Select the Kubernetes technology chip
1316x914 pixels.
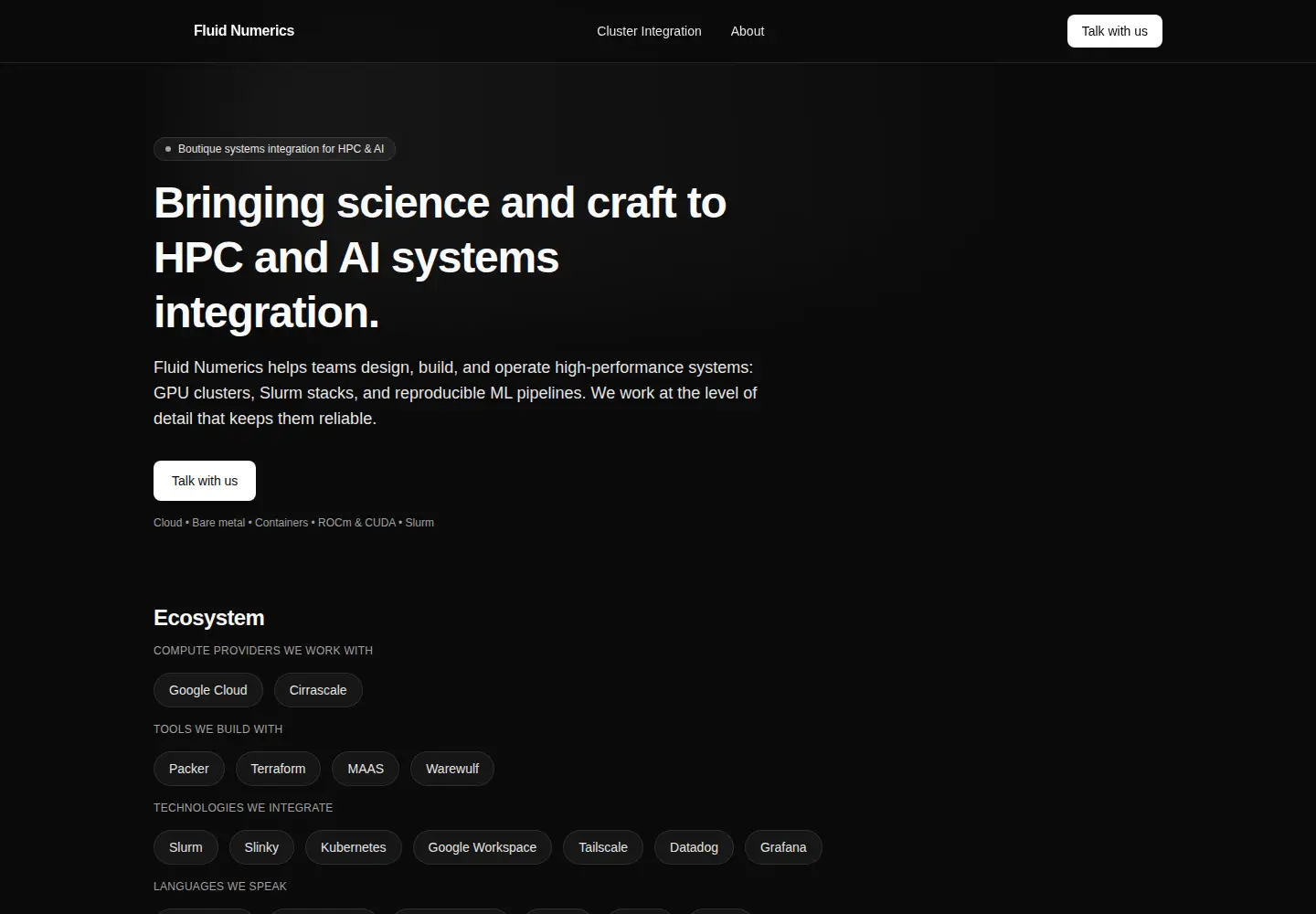pyautogui.click(x=354, y=847)
